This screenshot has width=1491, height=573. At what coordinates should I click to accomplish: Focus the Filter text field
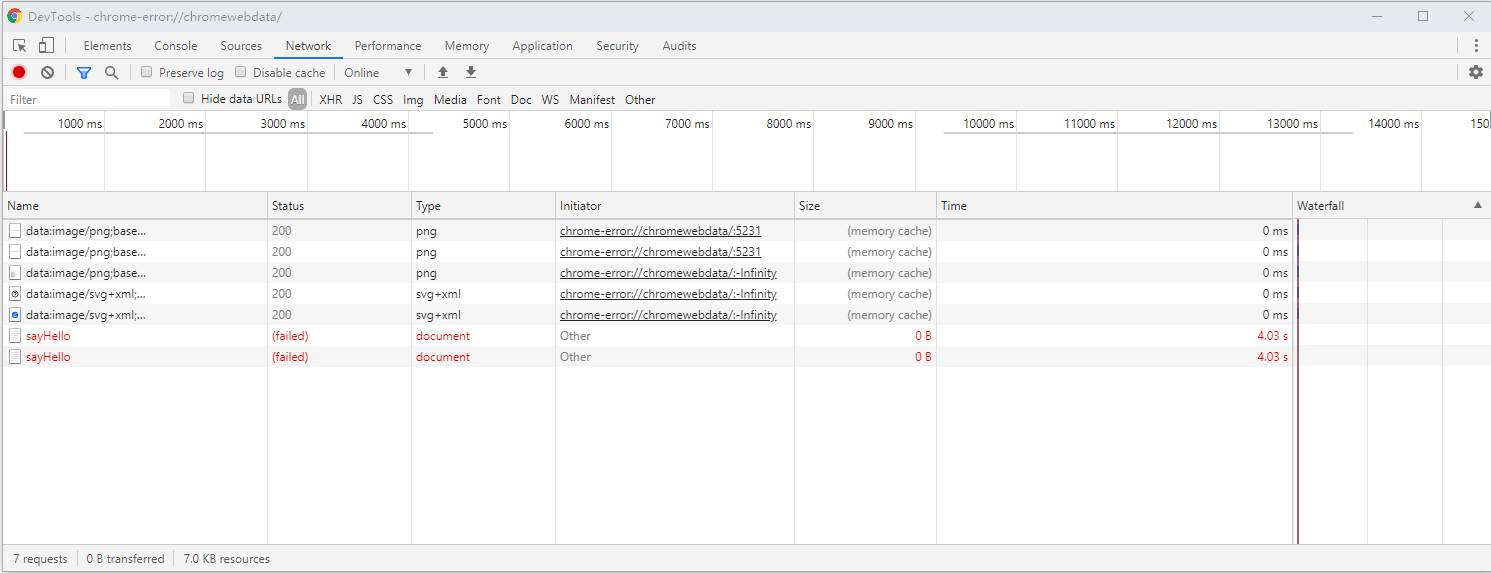click(88, 99)
